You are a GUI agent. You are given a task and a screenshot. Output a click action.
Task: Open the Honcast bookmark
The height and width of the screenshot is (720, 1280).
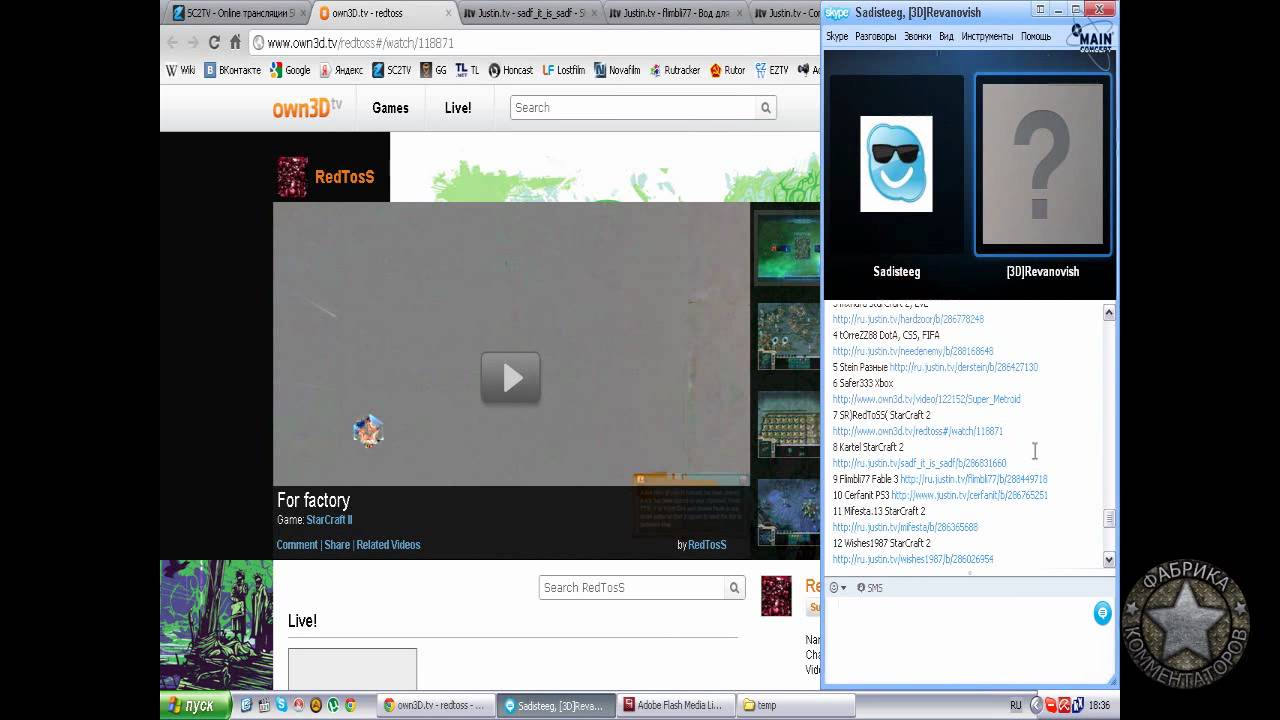tap(510, 70)
